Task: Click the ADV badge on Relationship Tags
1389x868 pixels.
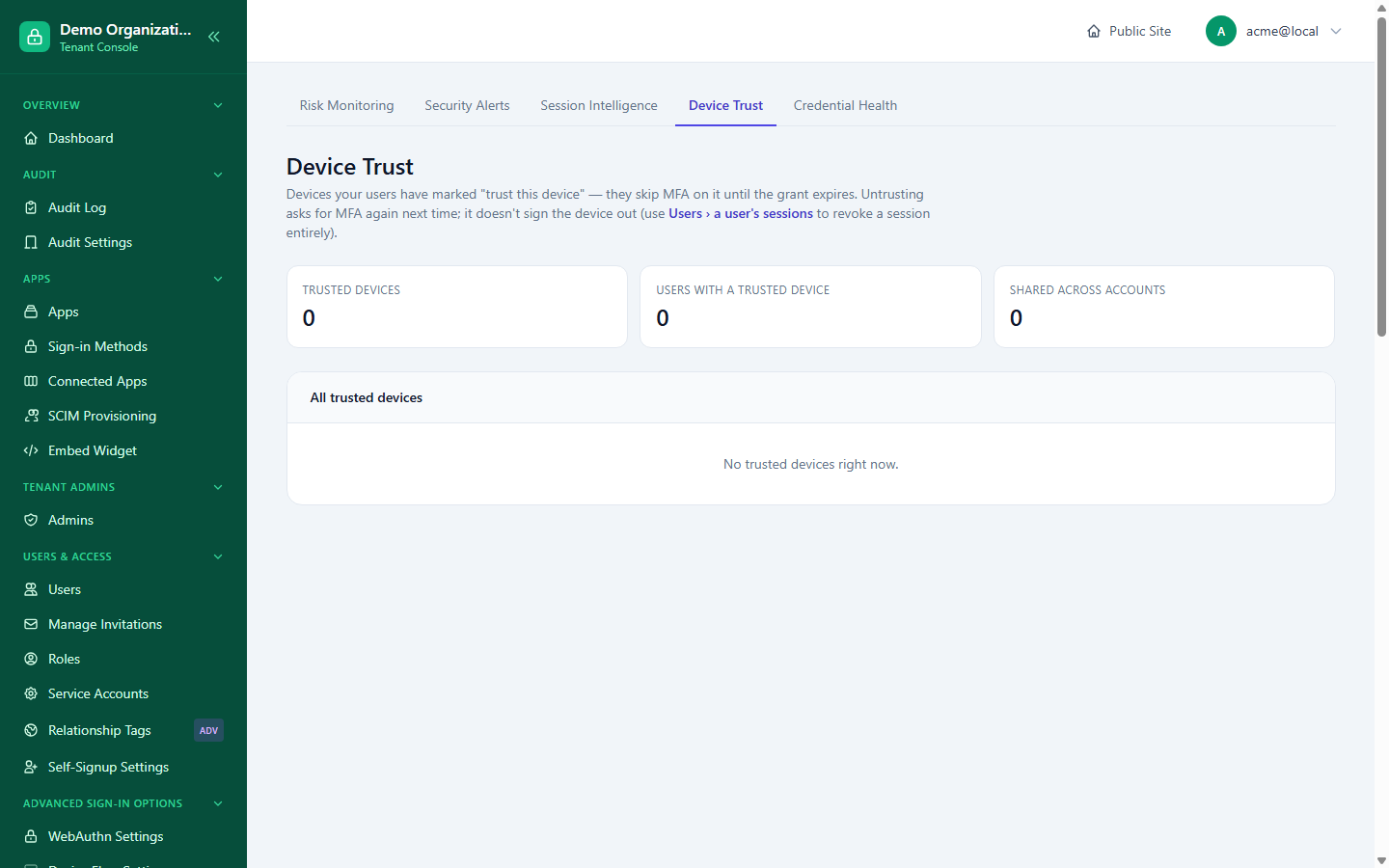Action: 208,730
